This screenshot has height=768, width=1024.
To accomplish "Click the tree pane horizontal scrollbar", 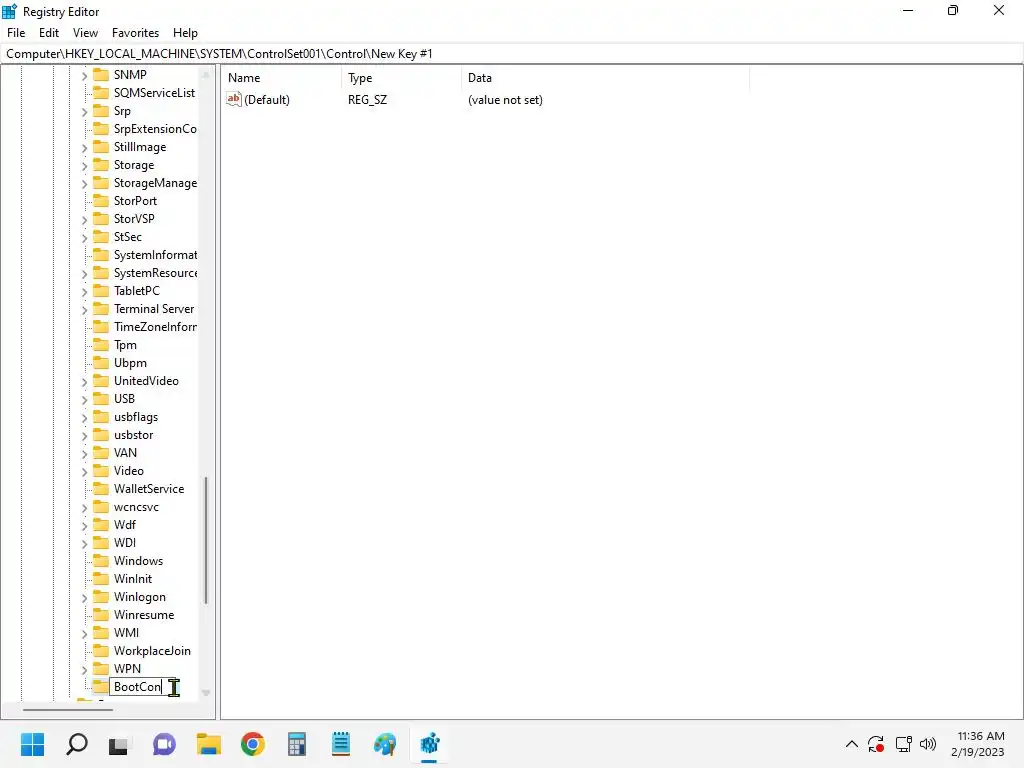I will coord(68,709).
